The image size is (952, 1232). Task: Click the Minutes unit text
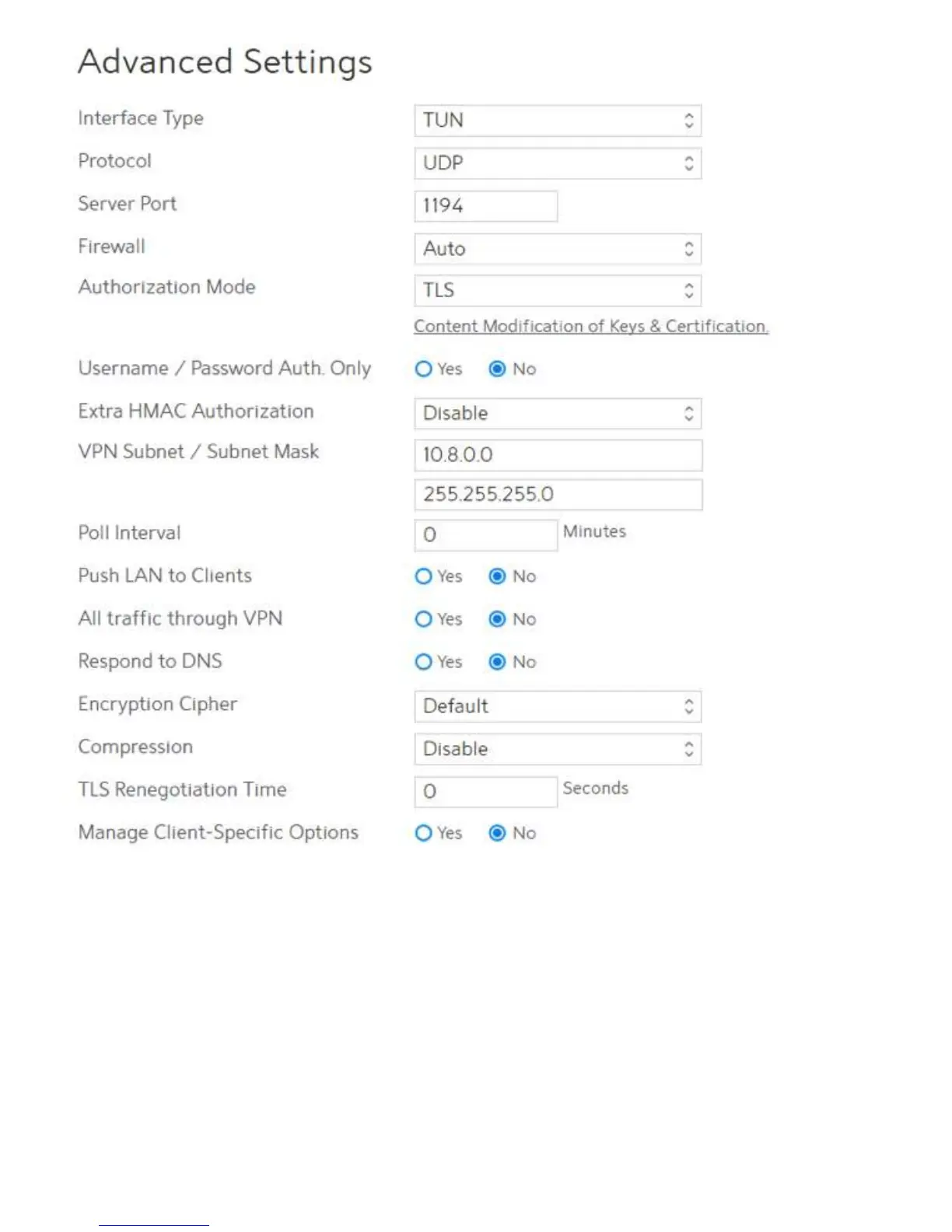[x=595, y=531]
